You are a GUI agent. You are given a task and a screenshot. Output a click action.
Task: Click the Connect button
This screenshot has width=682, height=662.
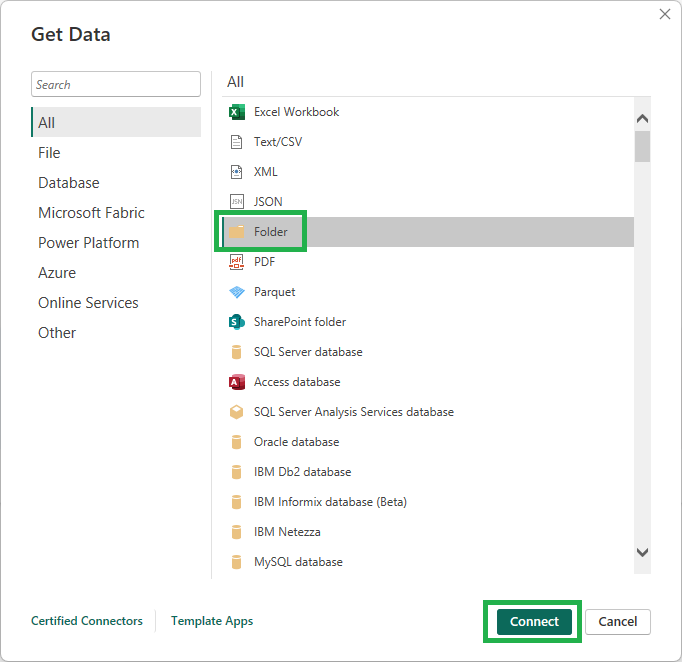(534, 622)
